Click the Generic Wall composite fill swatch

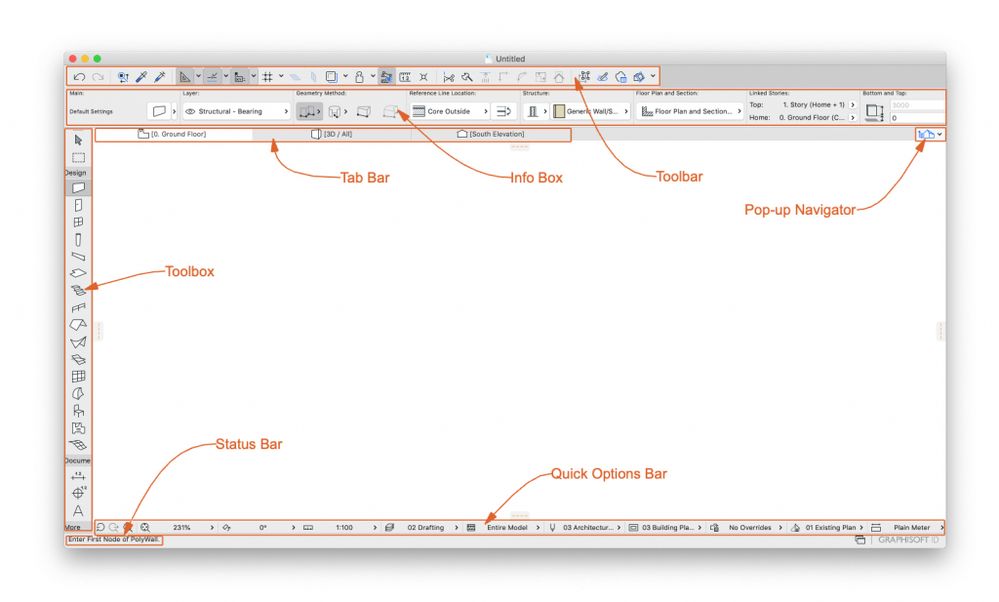click(558, 111)
